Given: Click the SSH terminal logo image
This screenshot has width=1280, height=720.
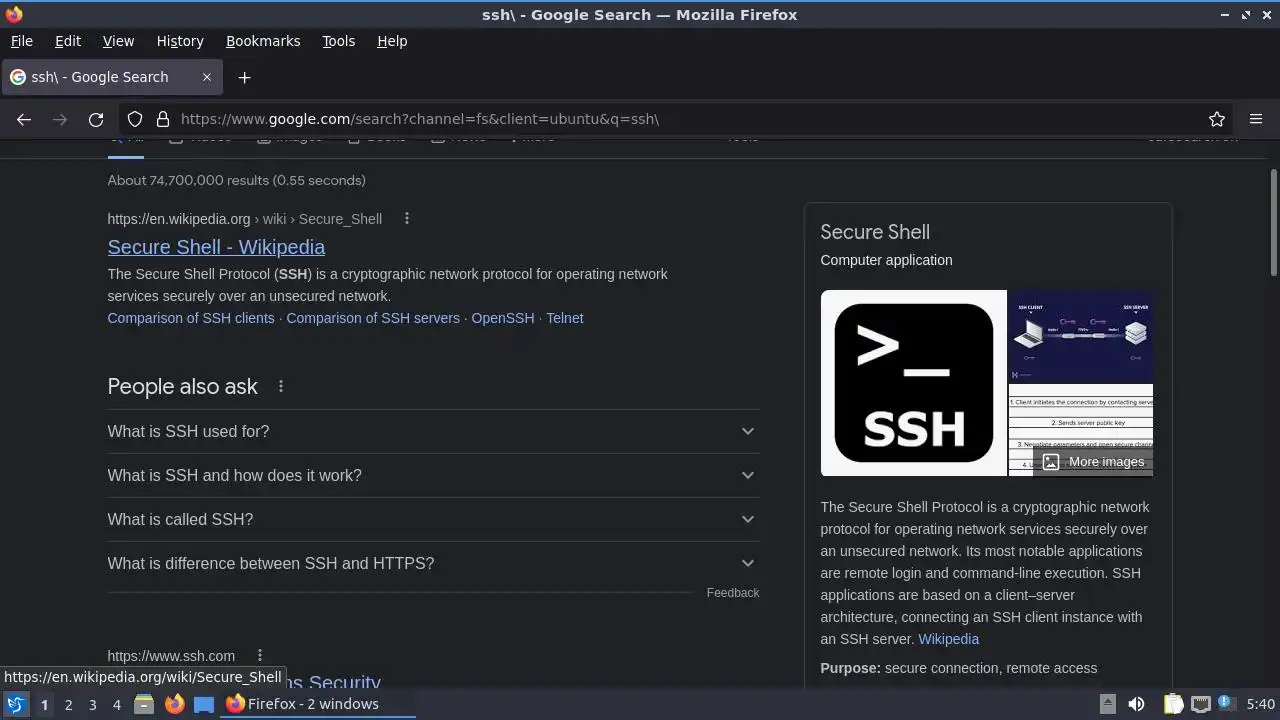Looking at the screenshot, I should (x=913, y=383).
